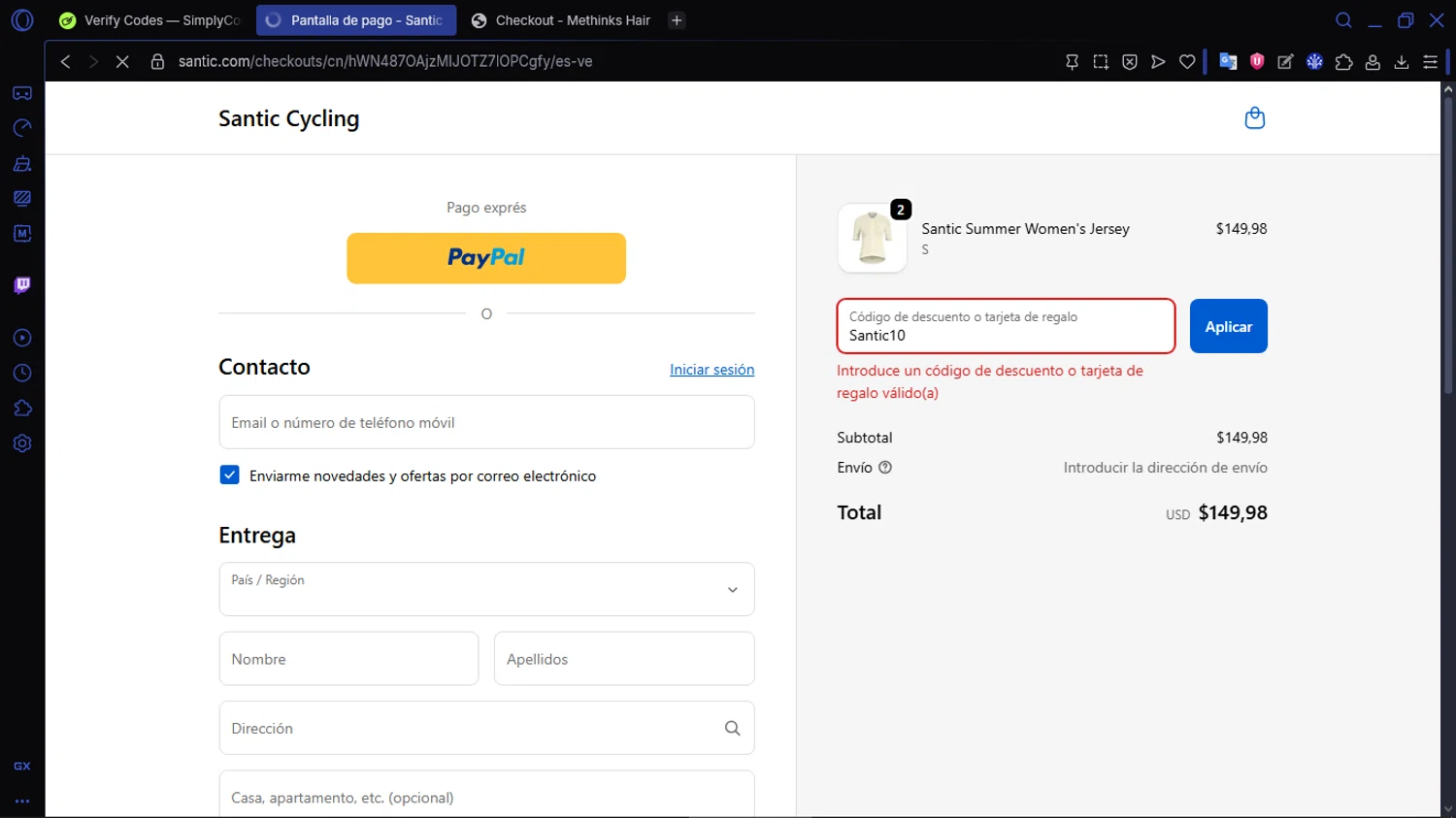Click the Email o número de teléfono field
The height and width of the screenshot is (818, 1456).
[486, 422]
